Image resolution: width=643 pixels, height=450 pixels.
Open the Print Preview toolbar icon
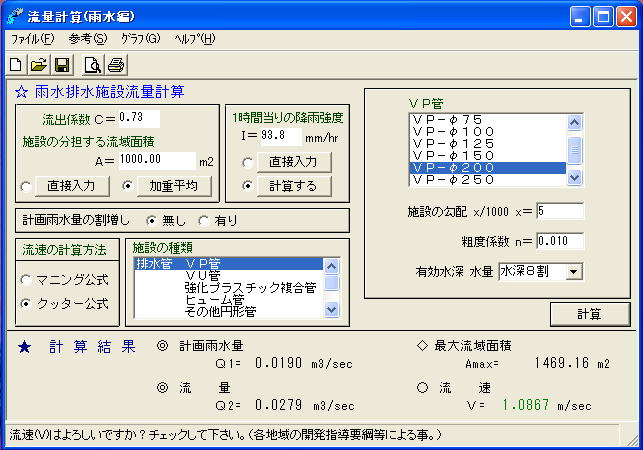[93, 66]
